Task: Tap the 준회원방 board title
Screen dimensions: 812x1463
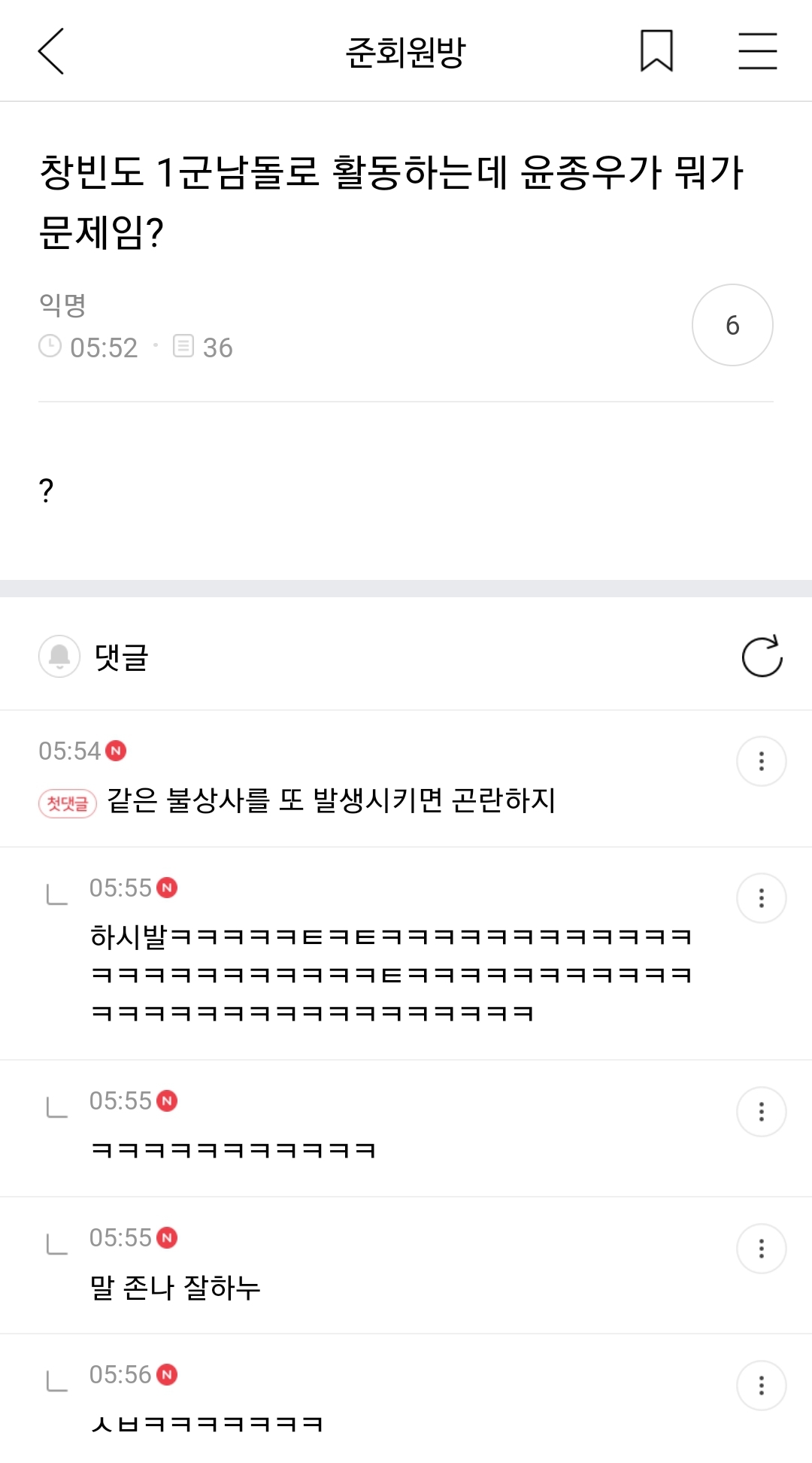Action: tap(405, 53)
